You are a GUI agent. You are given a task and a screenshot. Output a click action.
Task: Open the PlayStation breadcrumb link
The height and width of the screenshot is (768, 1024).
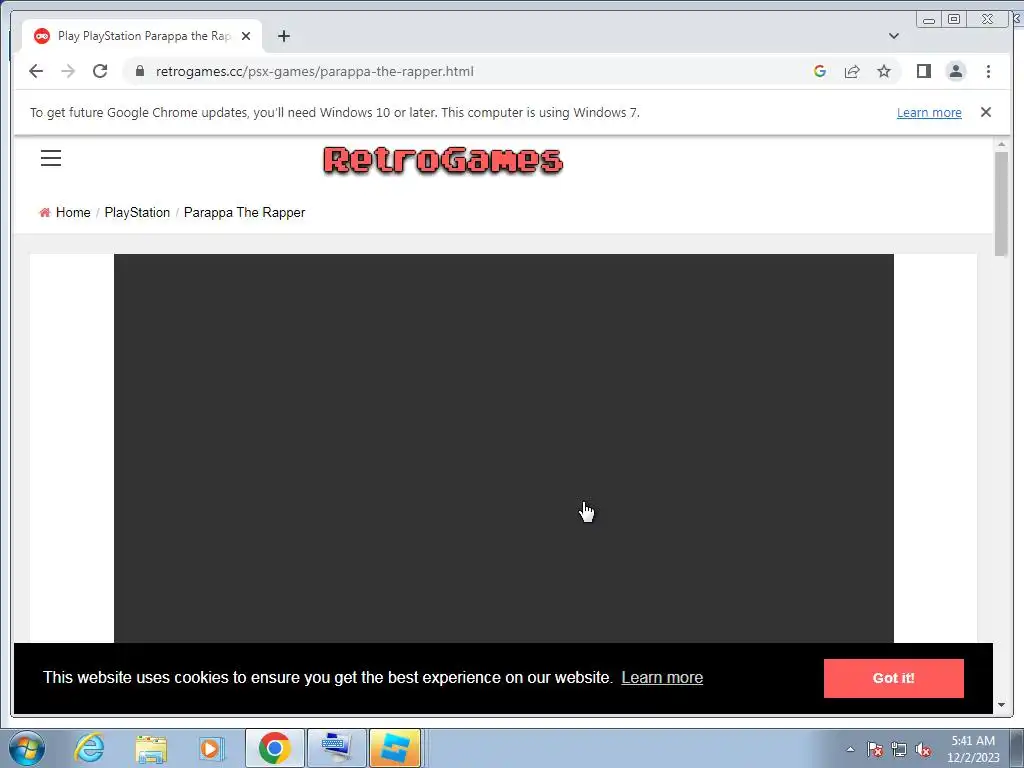click(x=137, y=212)
